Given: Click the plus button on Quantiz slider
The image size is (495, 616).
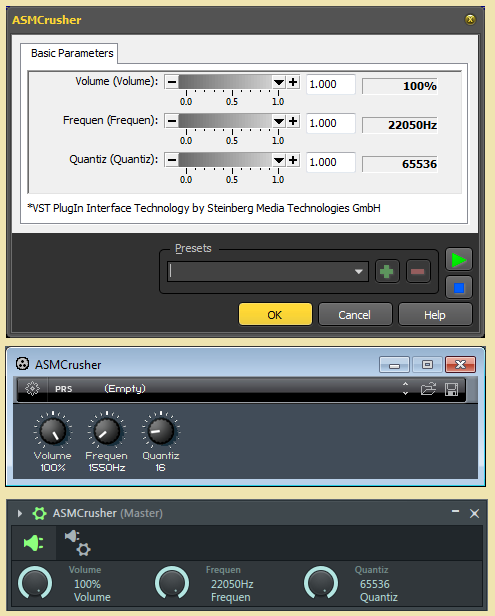Looking at the screenshot, I should (x=293, y=160).
